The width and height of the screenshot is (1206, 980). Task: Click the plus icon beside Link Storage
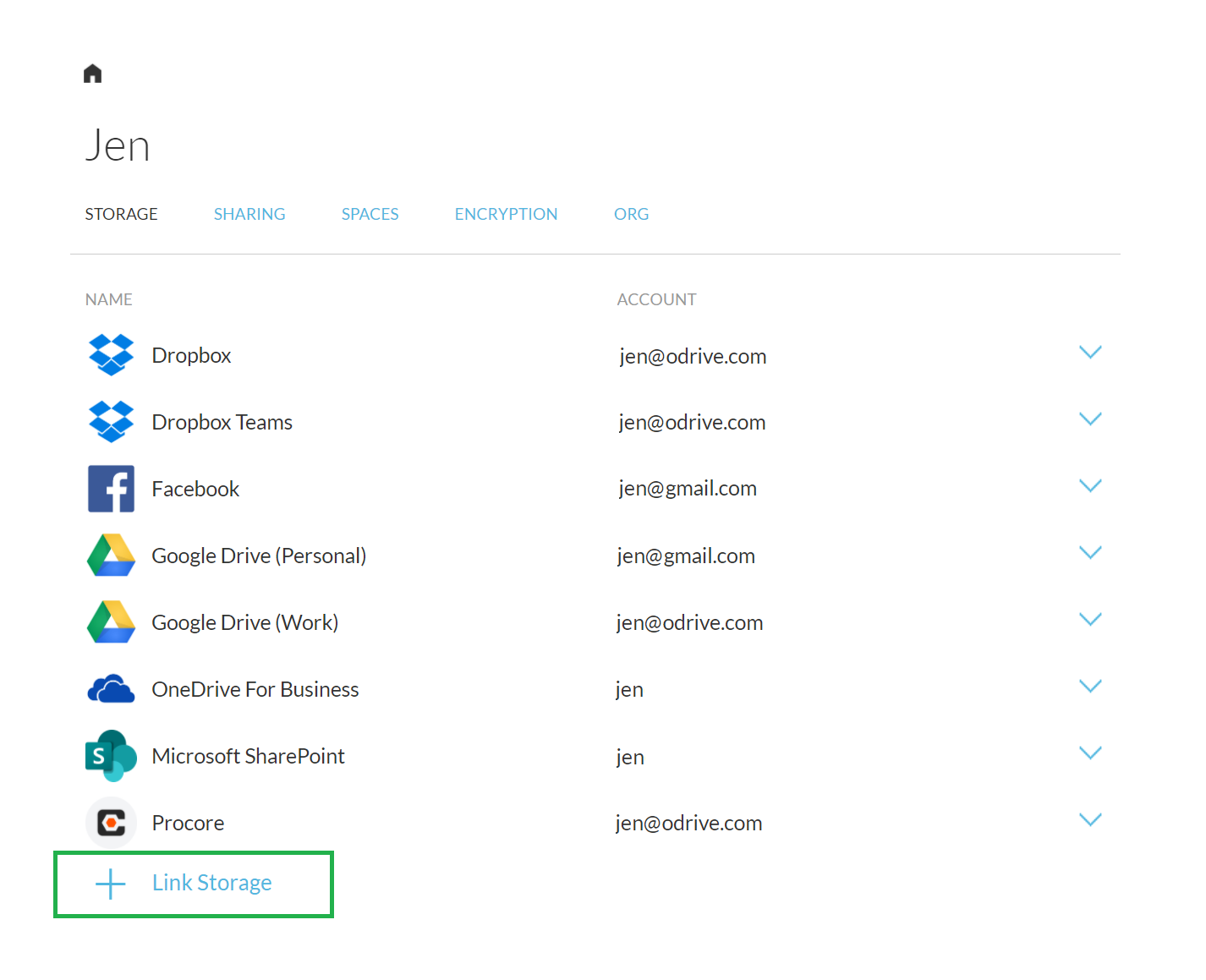coord(111,884)
